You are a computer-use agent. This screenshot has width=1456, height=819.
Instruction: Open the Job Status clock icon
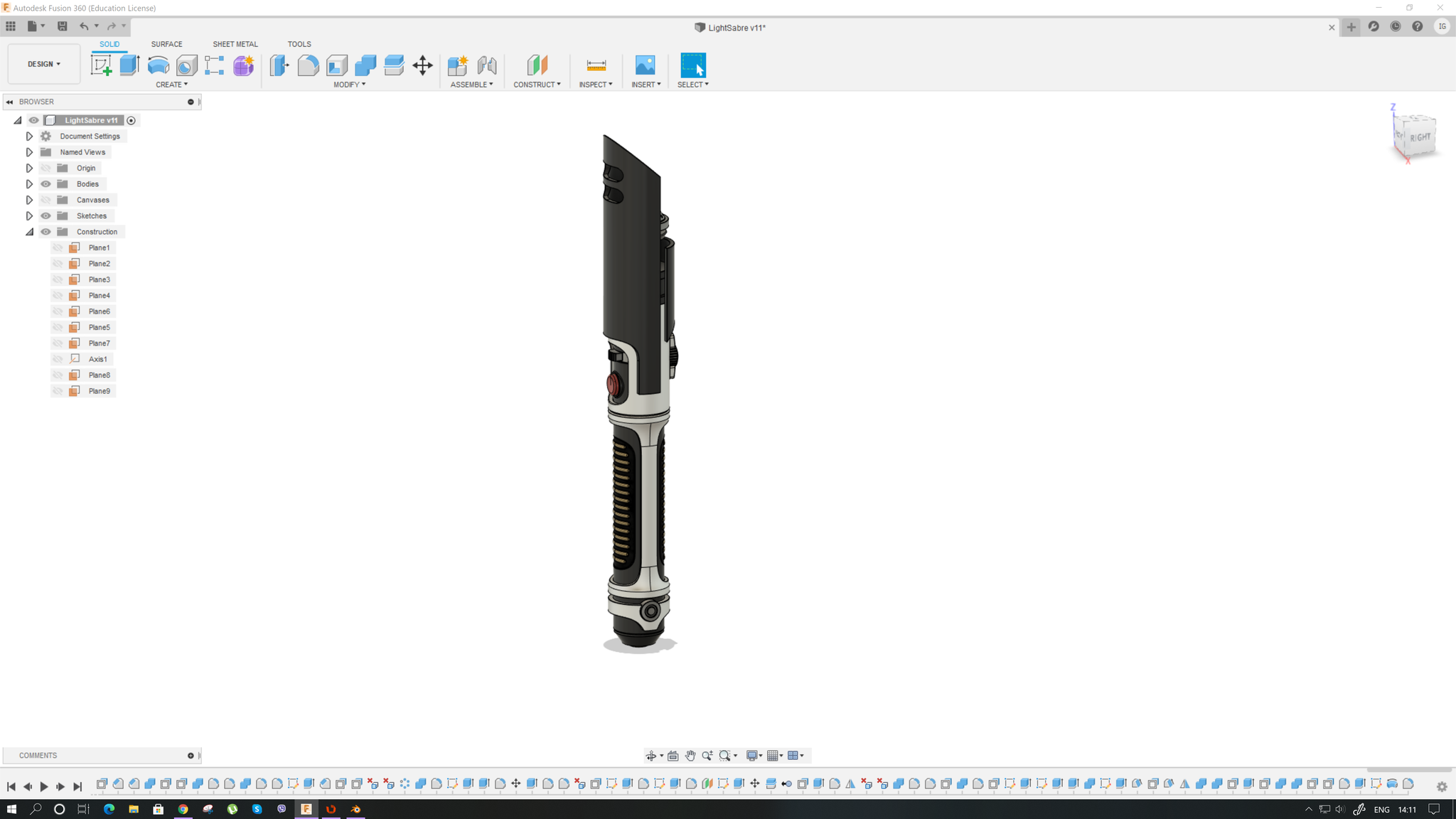1396,26
